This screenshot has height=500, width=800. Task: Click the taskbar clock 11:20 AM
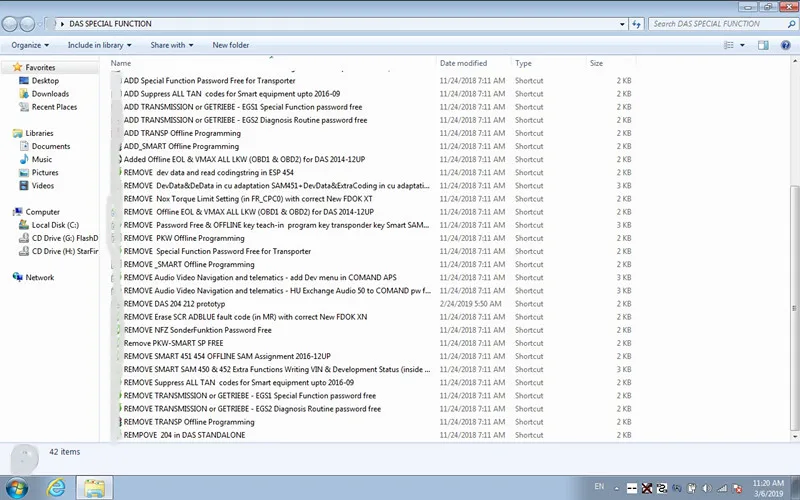(x=768, y=488)
